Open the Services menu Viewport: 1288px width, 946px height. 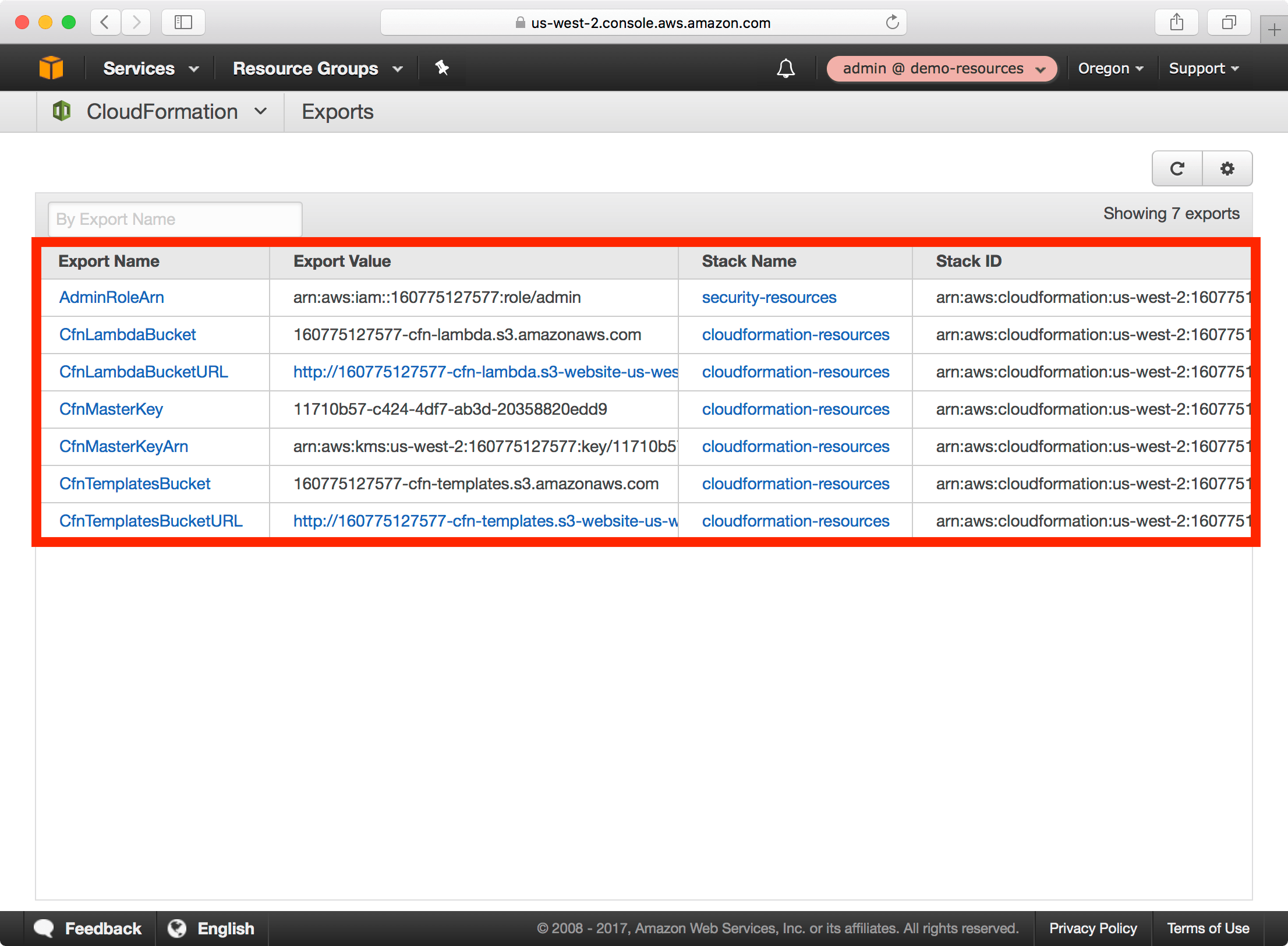[150, 68]
